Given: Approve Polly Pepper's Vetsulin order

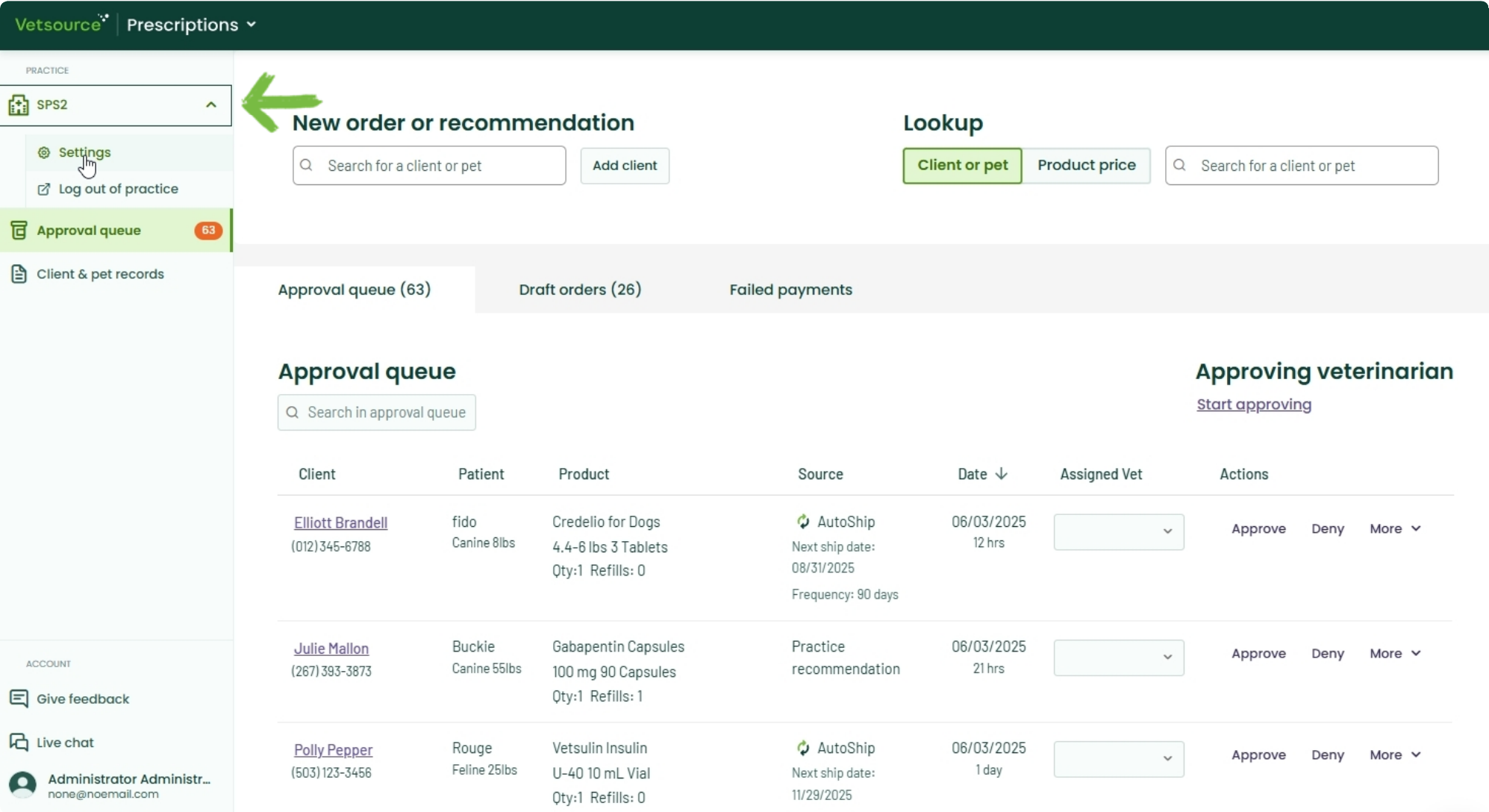Looking at the screenshot, I should pyautogui.click(x=1258, y=755).
